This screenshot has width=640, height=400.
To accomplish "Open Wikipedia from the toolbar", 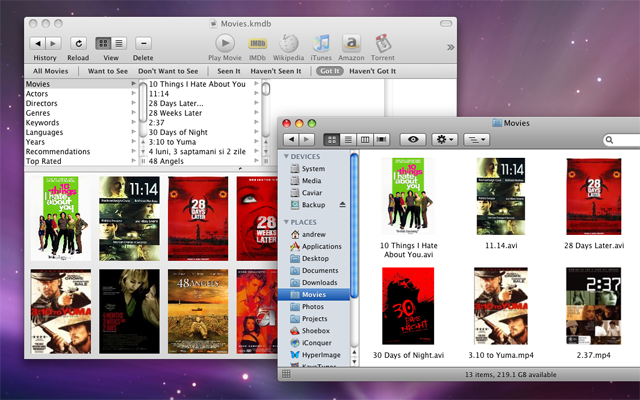I will (x=289, y=43).
